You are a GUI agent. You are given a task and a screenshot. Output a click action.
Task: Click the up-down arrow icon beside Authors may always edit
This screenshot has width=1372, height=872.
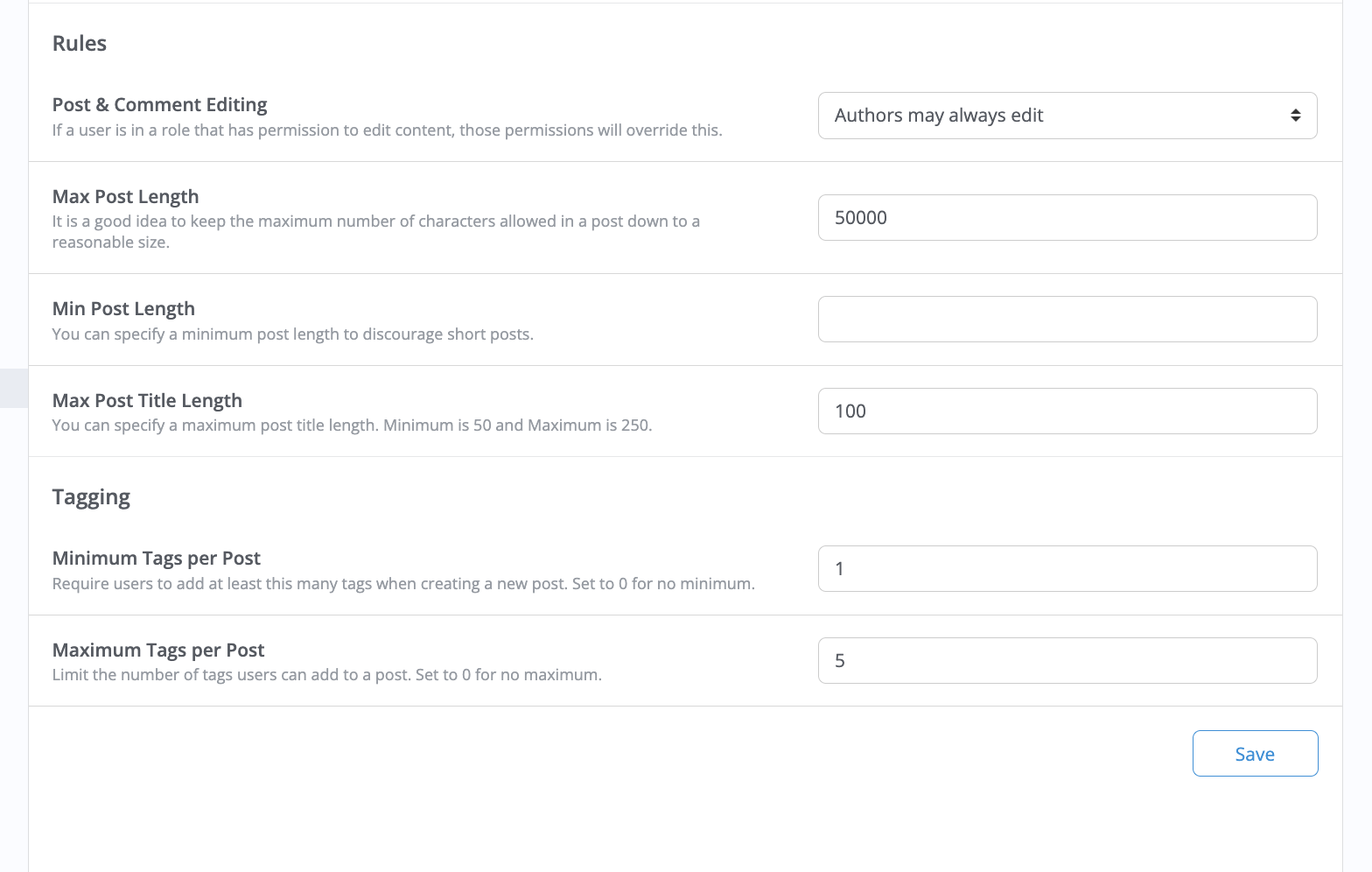click(1295, 116)
